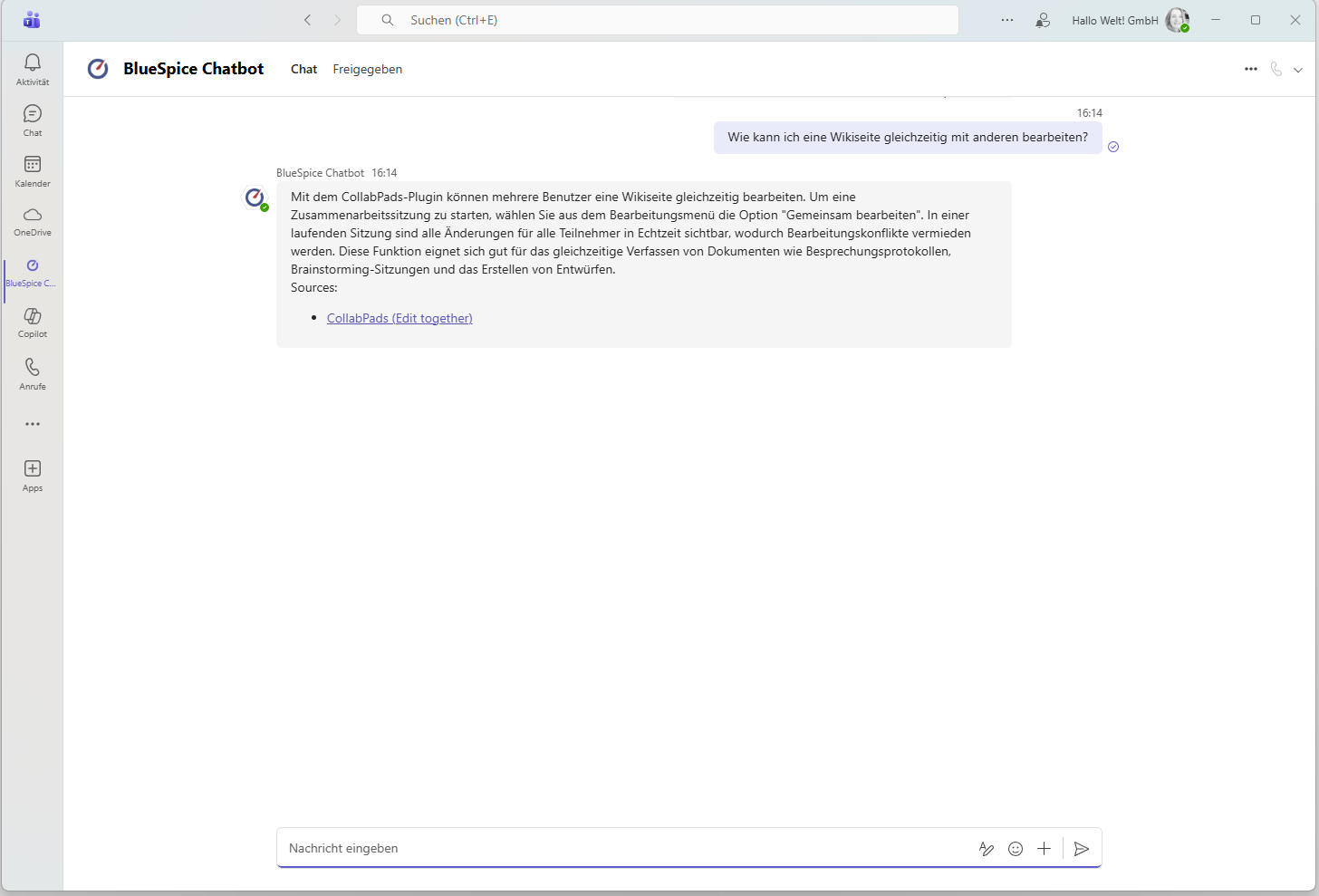The image size is (1319, 896).
Task: Open OneDrive from the sidebar
Action: tap(33, 221)
